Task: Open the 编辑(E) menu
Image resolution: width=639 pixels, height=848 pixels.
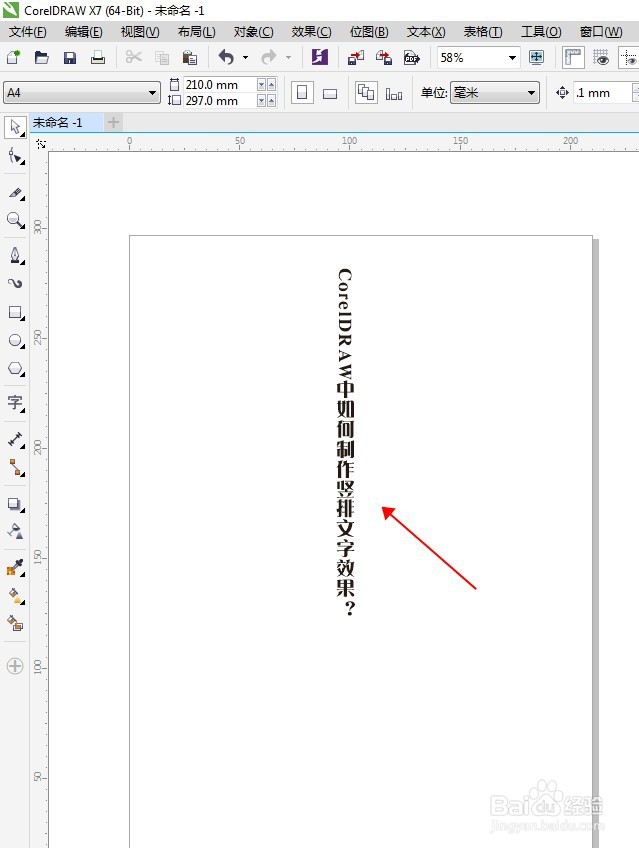Action: point(83,32)
